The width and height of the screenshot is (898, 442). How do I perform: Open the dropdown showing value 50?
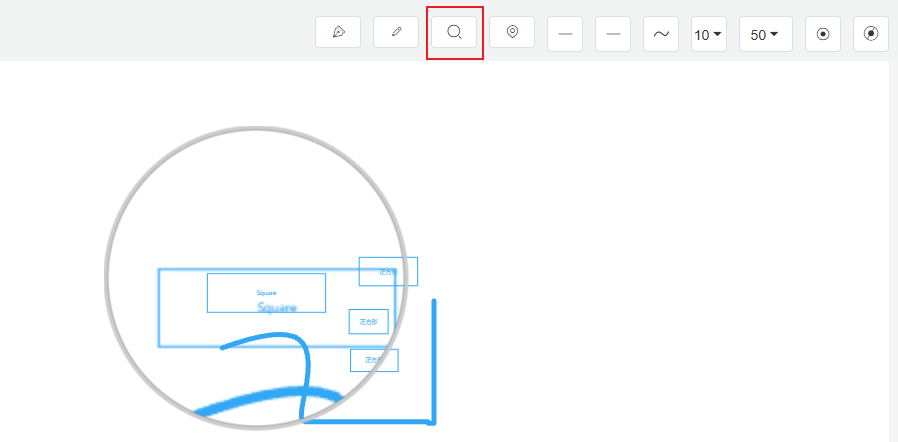(x=765, y=34)
